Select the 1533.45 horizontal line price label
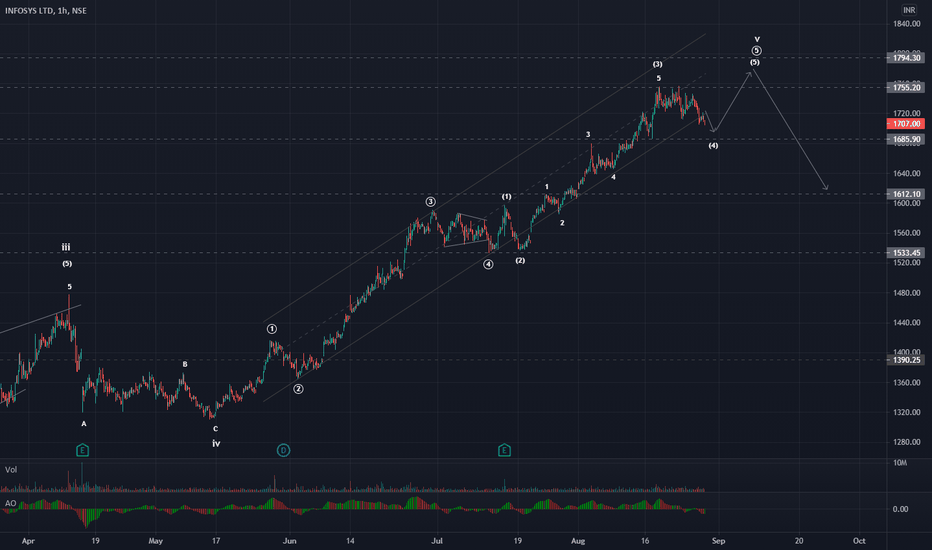This screenshot has height=550, width=932. coord(906,253)
